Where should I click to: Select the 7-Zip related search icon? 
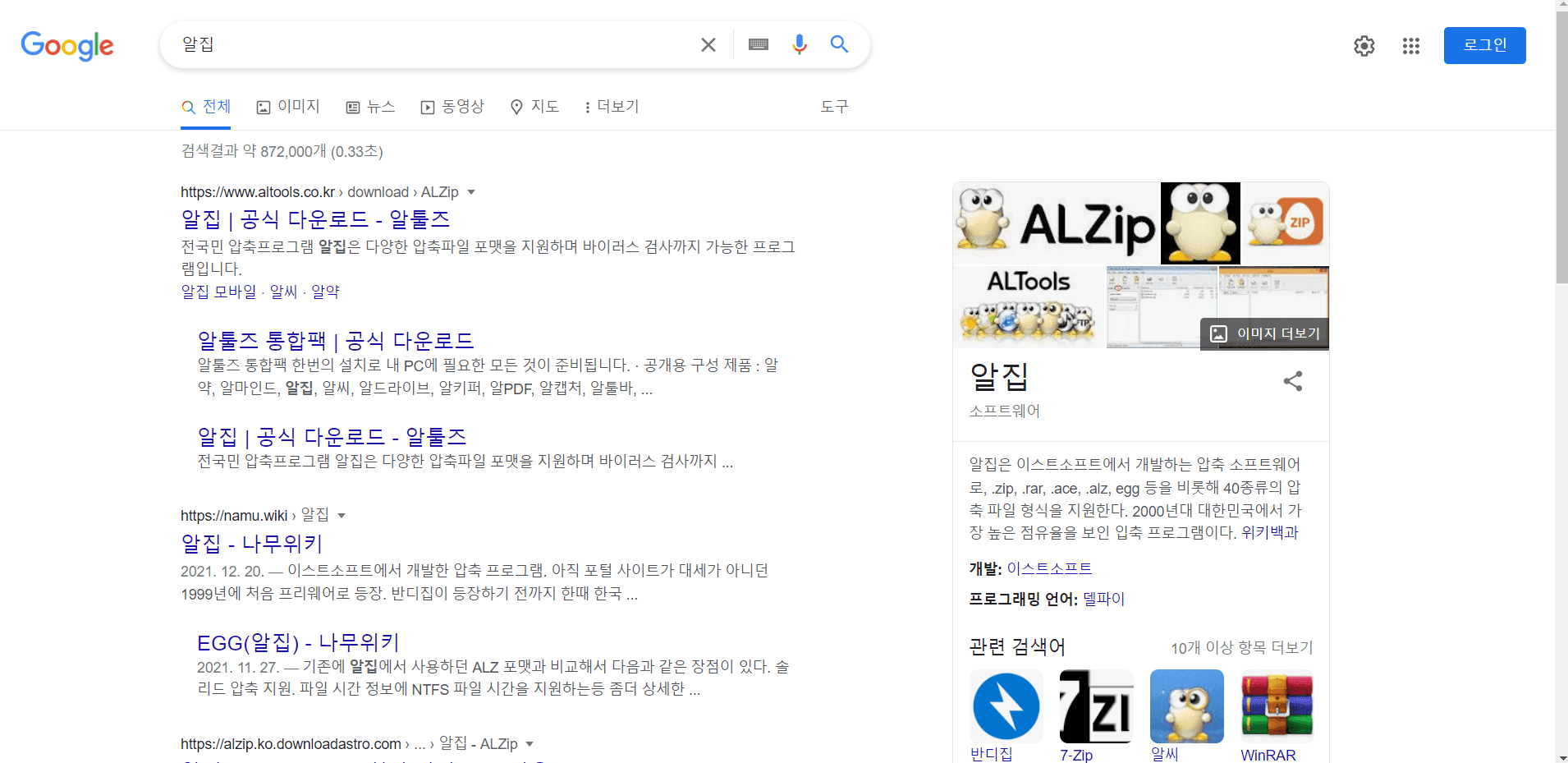pos(1095,706)
